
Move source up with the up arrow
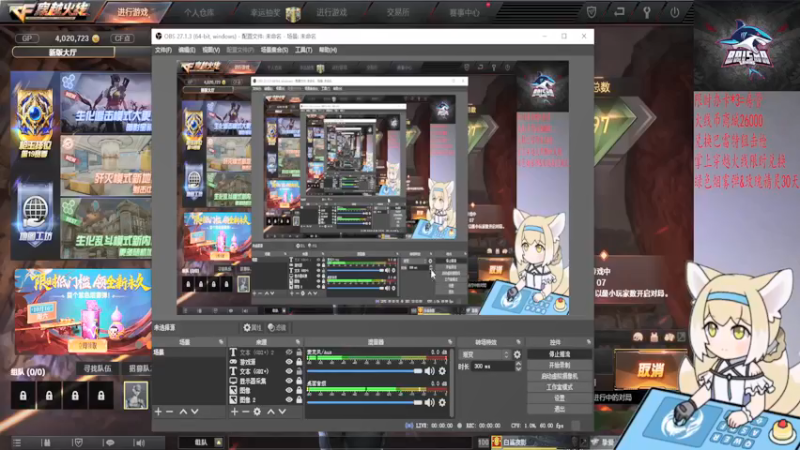(271, 411)
